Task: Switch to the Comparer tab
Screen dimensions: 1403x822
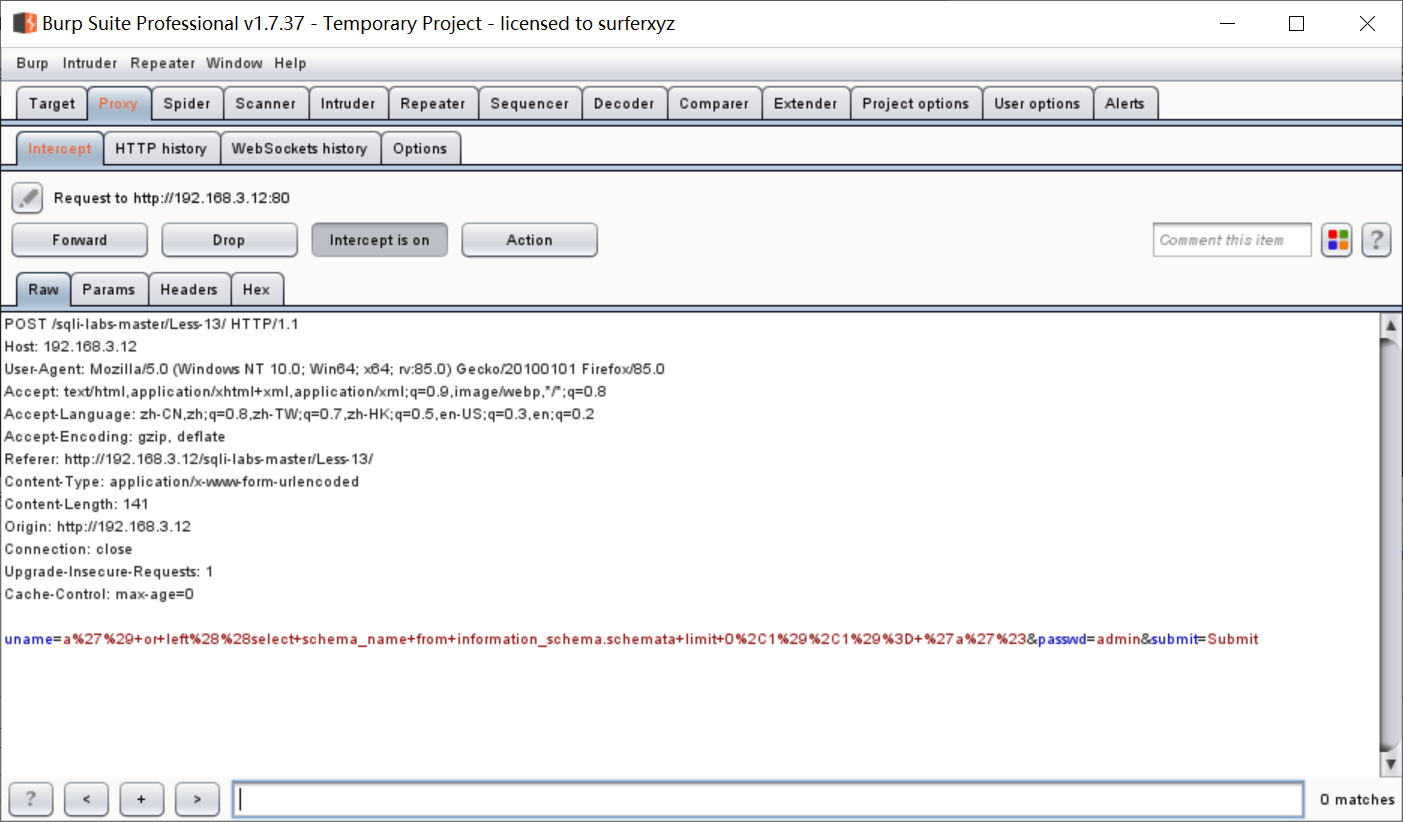Action: (714, 103)
